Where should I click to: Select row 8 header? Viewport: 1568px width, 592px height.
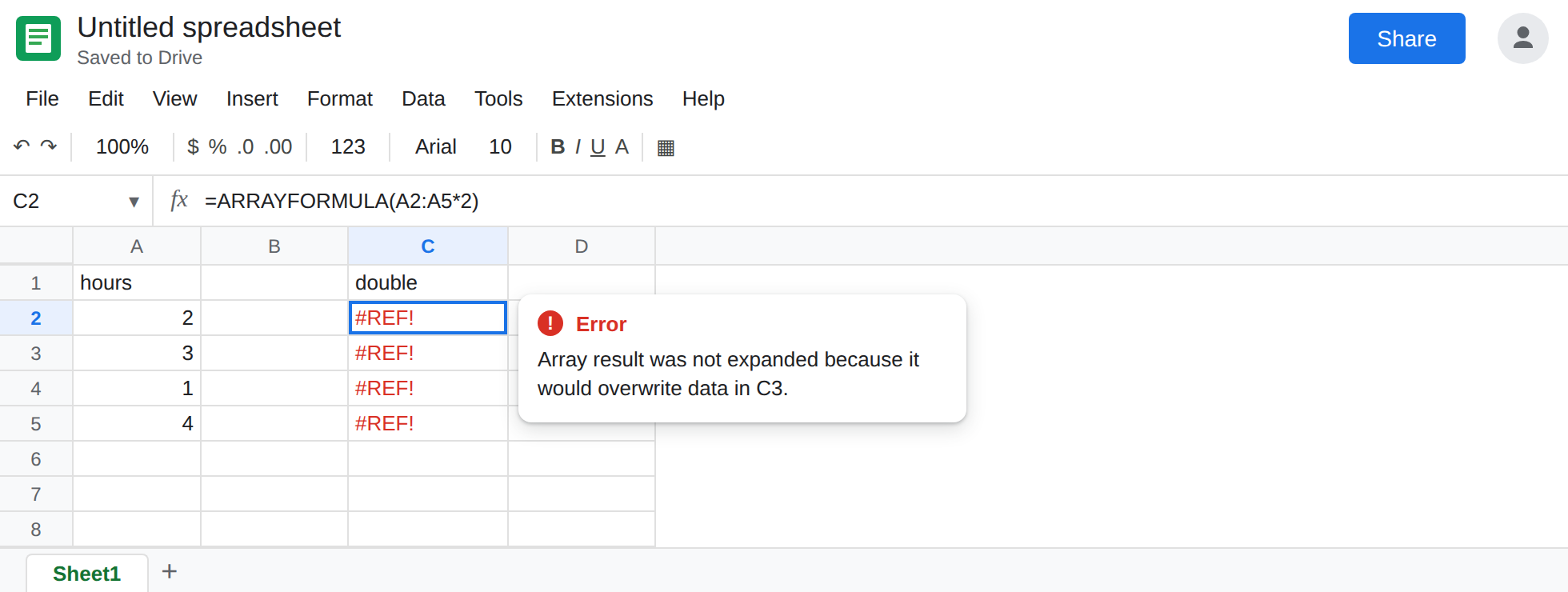pyautogui.click(x=36, y=530)
